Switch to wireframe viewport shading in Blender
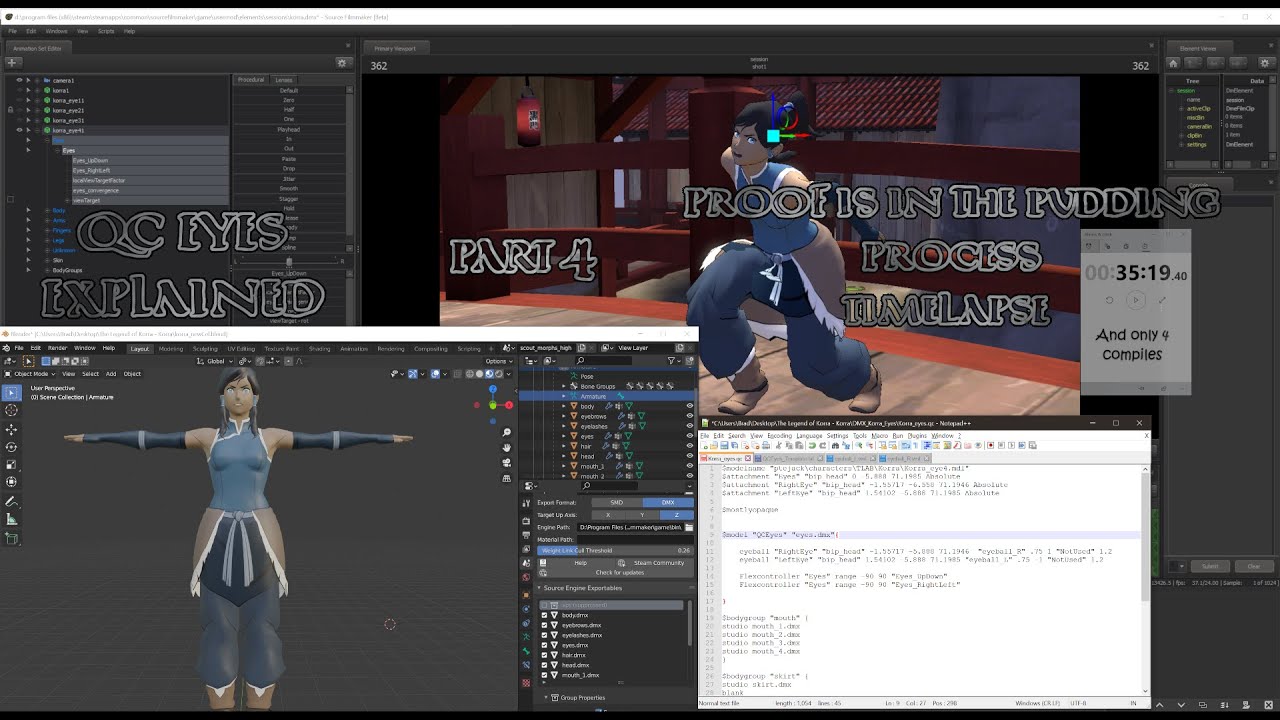The height and width of the screenshot is (720, 1280). click(x=470, y=373)
